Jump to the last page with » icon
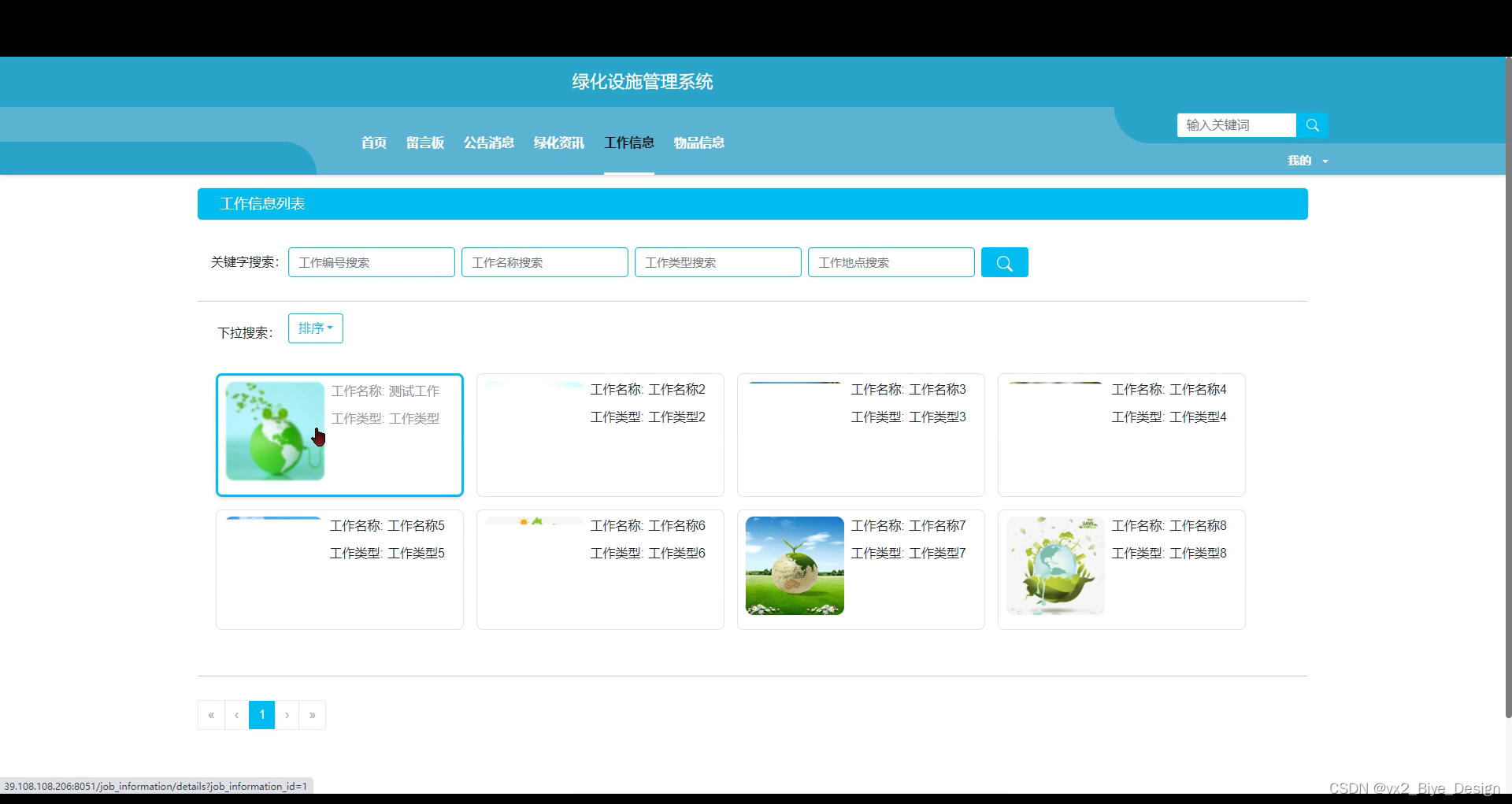This screenshot has height=804, width=1512. point(313,715)
